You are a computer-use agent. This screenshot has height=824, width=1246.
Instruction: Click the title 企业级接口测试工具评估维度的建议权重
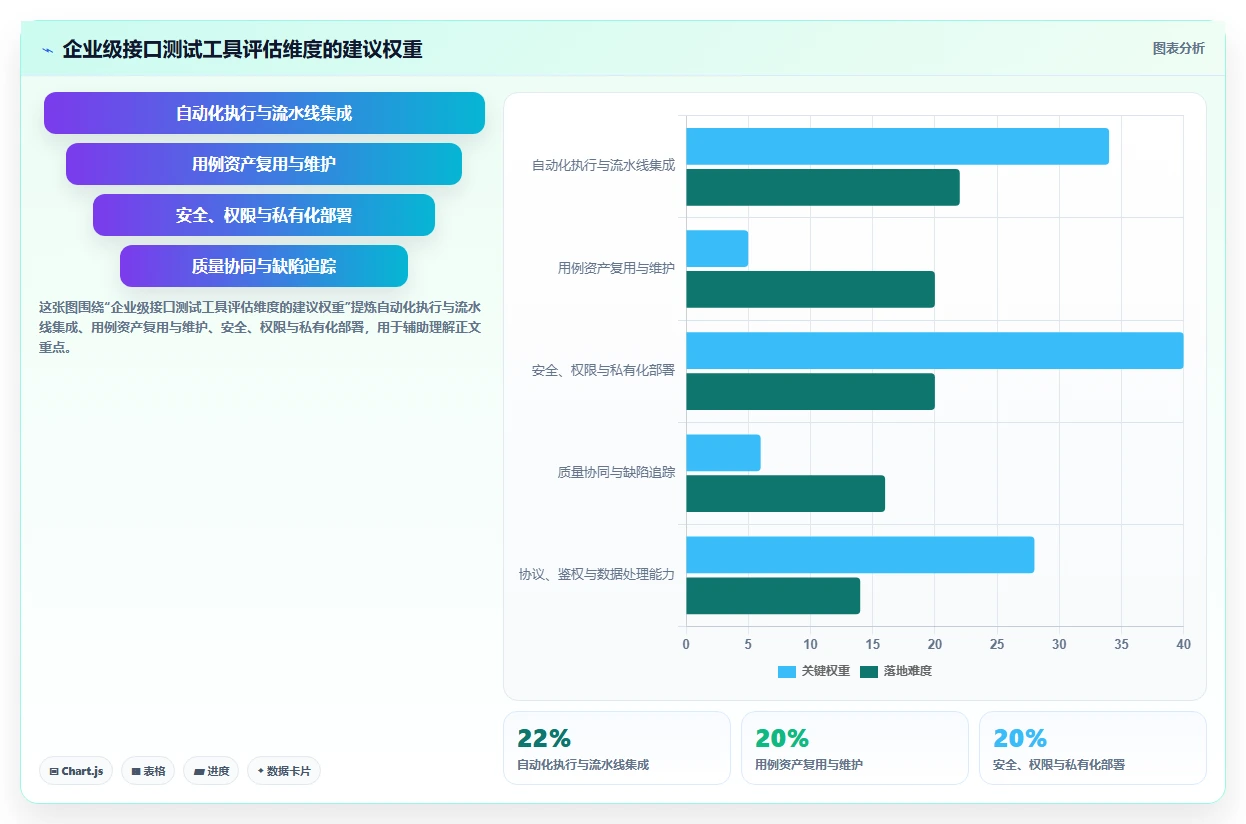pos(242,49)
